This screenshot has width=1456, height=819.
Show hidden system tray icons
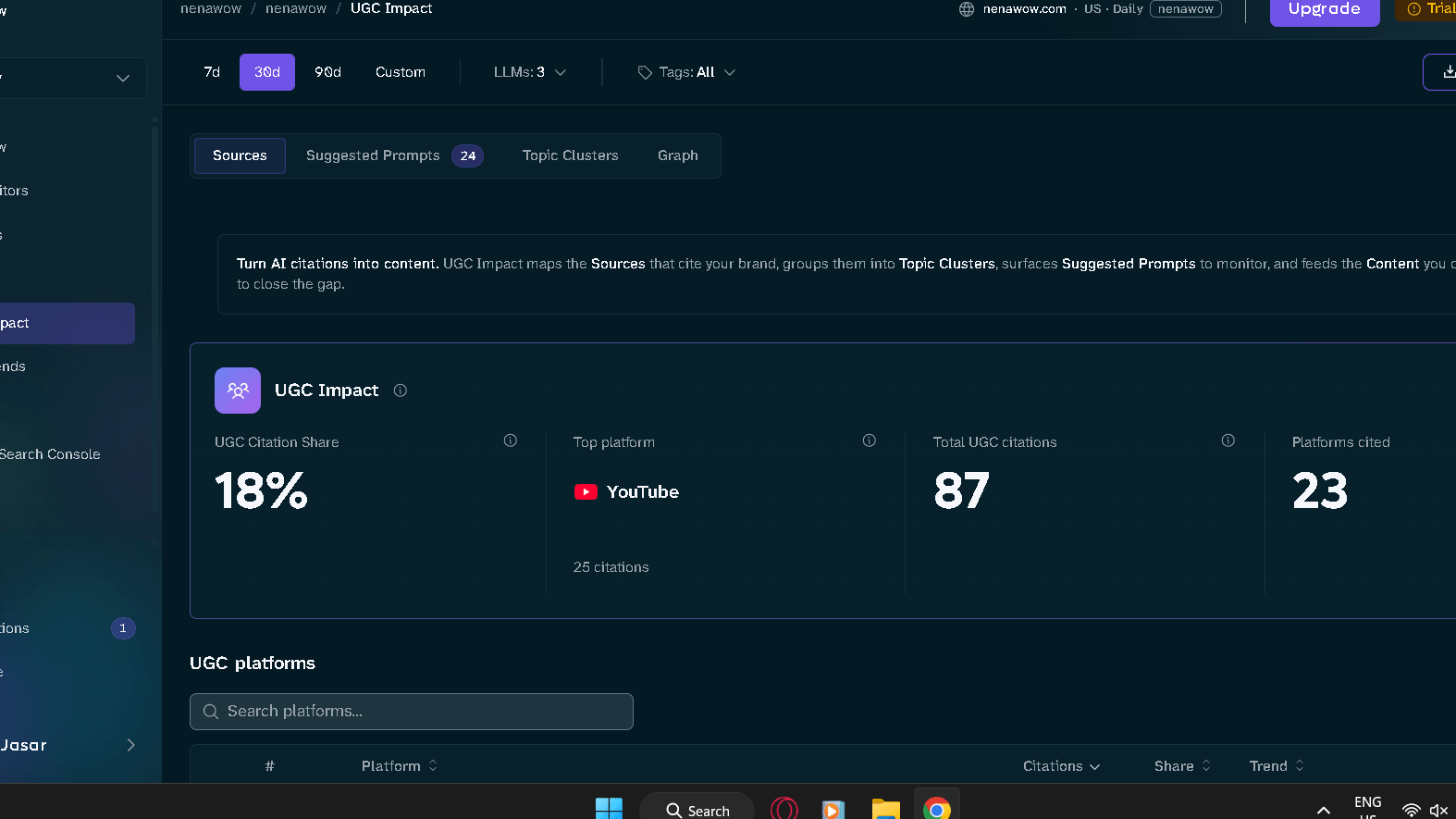[1324, 811]
